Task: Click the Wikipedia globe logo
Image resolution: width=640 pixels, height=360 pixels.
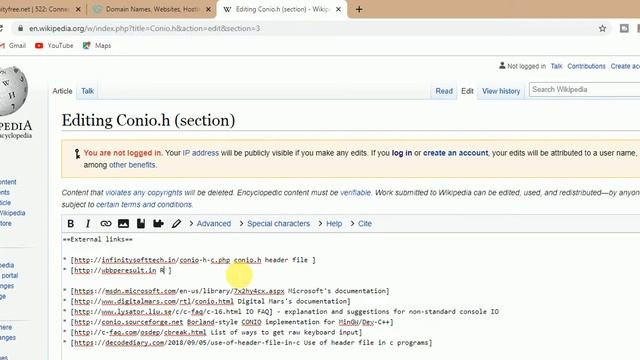Action: [x=13, y=91]
